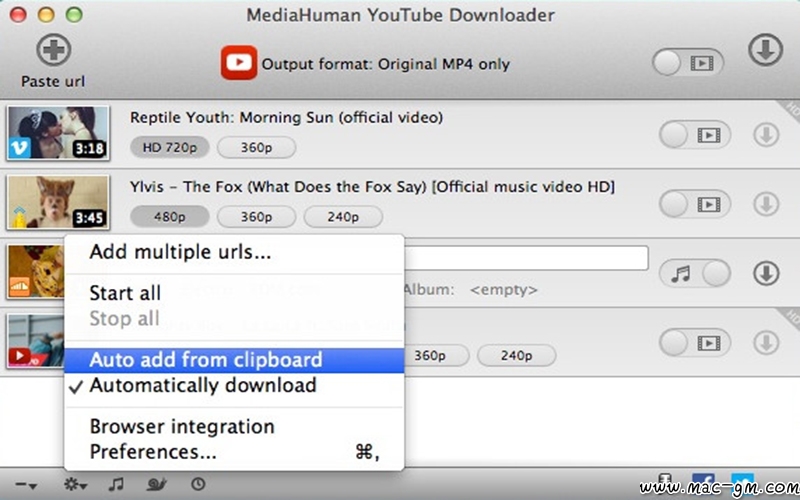Enable Auto add from clipboard
Viewport: 800px width, 500px height.
pyautogui.click(x=234, y=360)
